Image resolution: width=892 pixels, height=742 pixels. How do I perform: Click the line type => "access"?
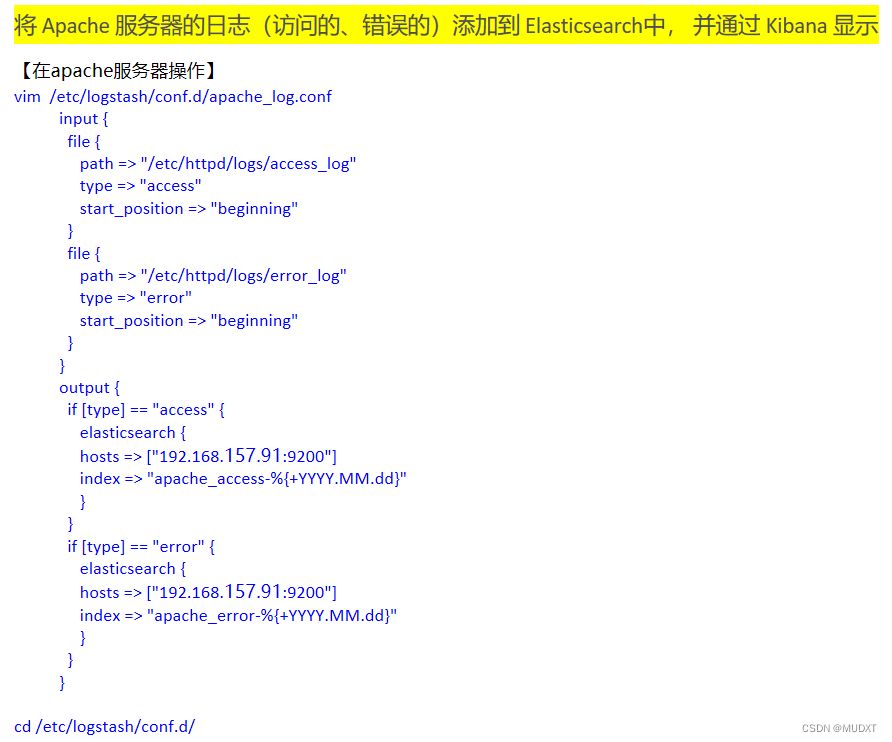click(x=141, y=186)
